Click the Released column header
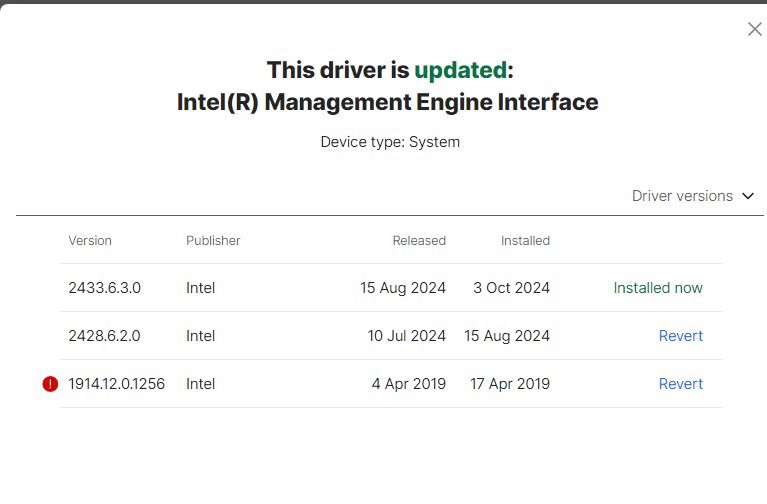767x504 pixels. [419, 241]
